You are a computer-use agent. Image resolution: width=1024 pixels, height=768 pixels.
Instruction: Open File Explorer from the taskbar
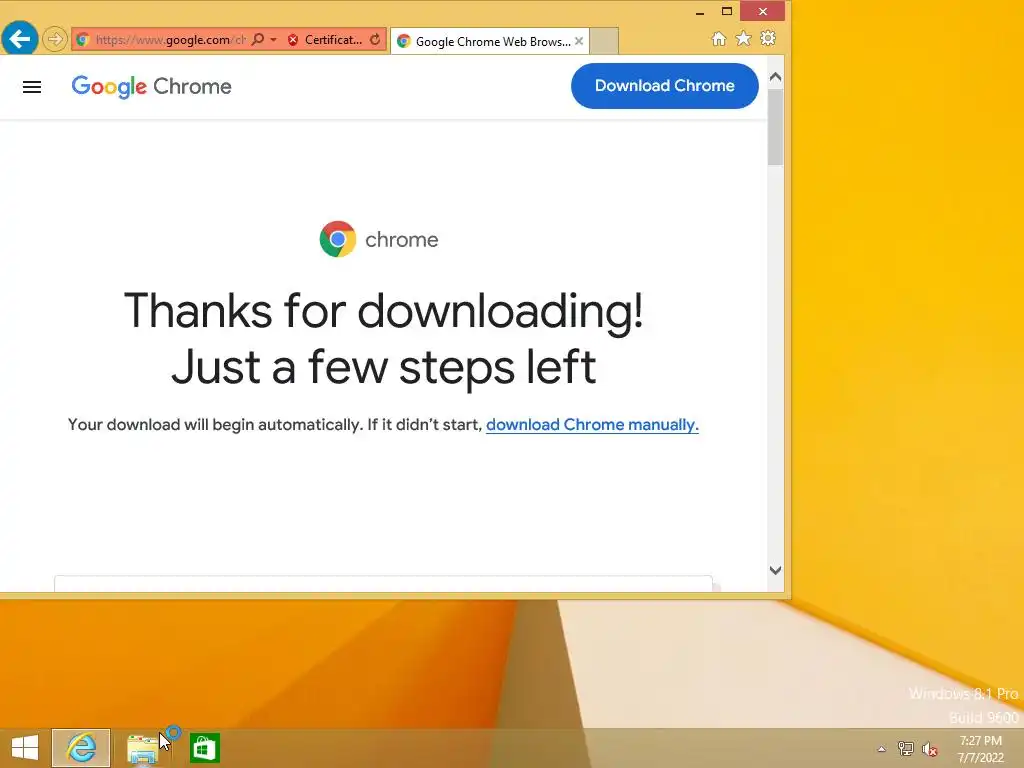[x=142, y=748]
